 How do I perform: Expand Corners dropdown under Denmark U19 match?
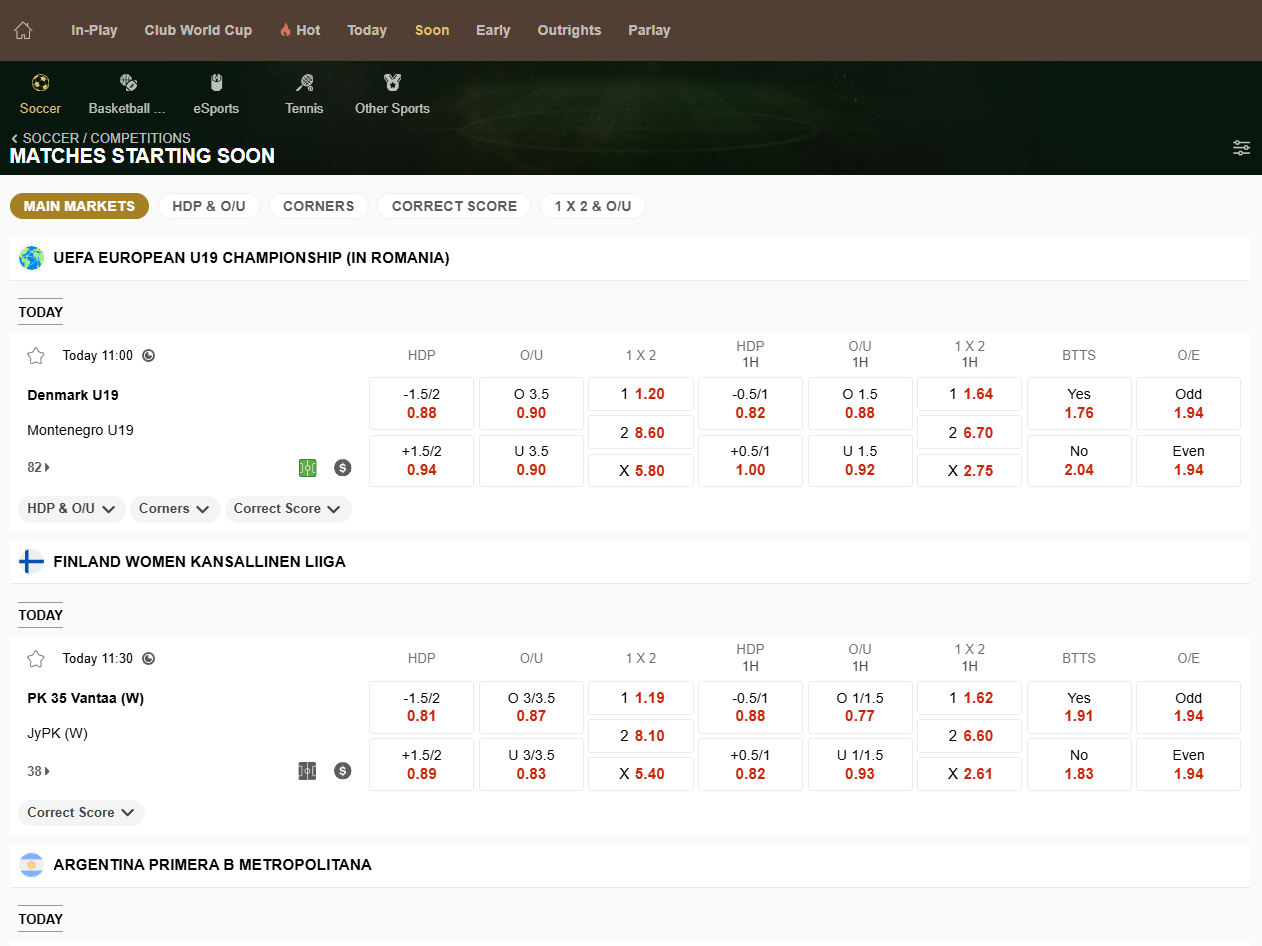[x=175, y=509]
